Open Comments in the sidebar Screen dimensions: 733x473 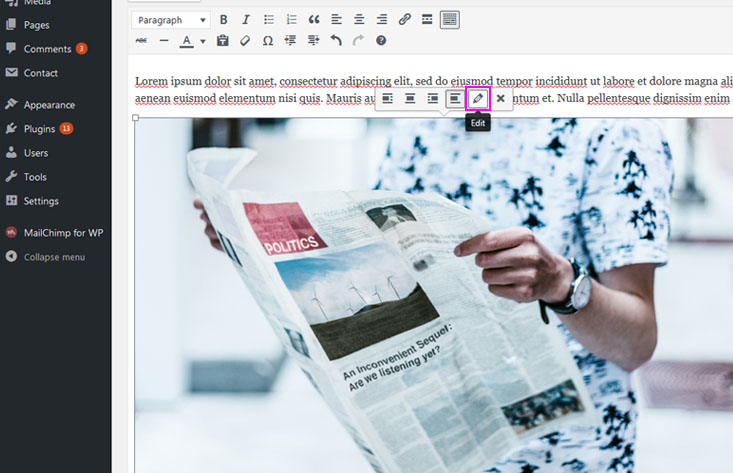click(47, 49)
